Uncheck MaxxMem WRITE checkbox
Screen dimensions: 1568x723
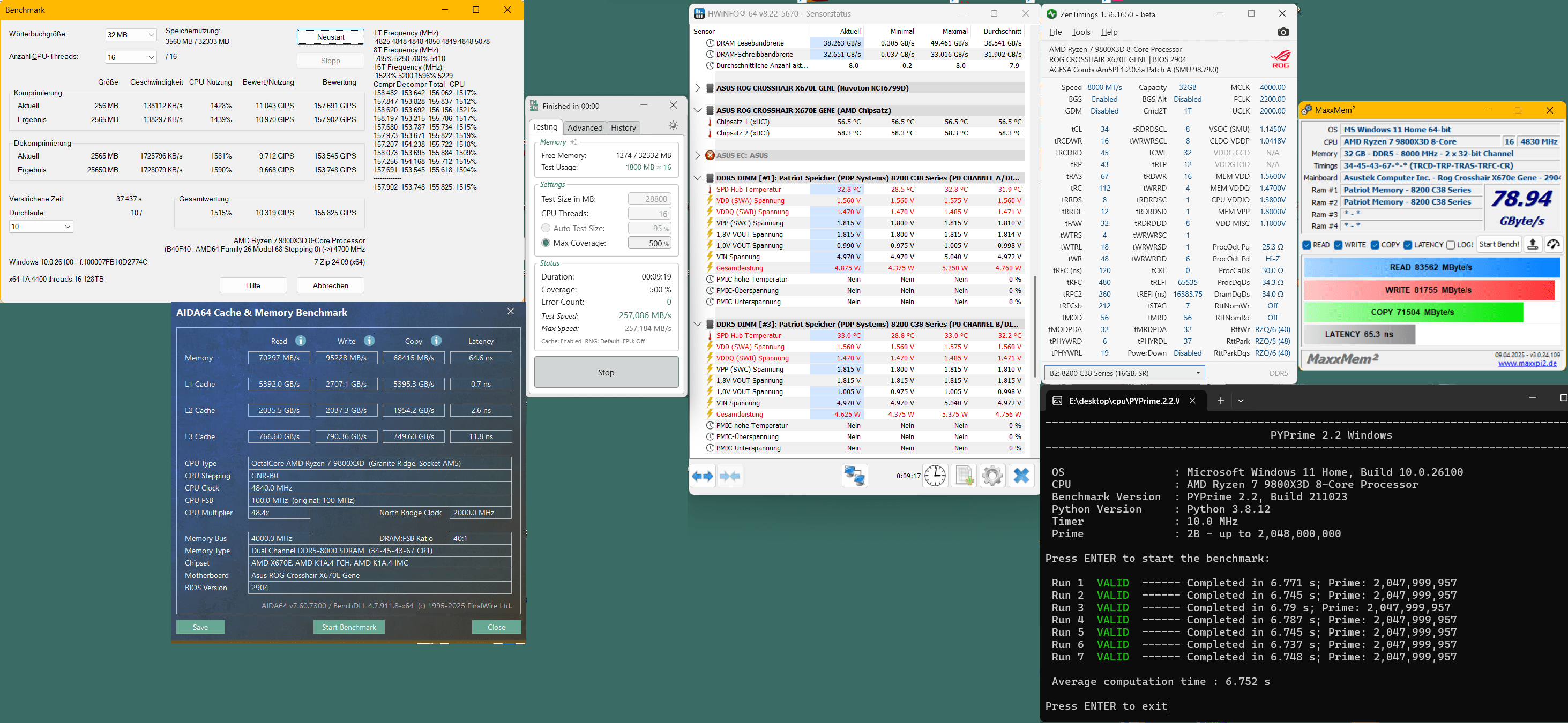1338,245
